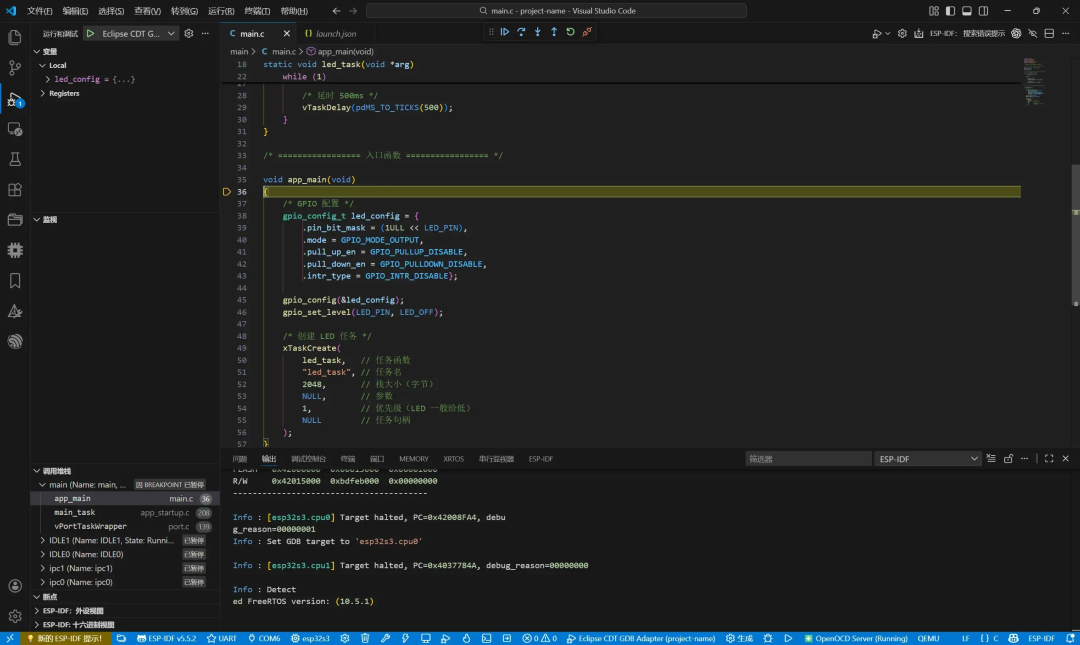
Task: Open the Explorer view in activity bar
Action: point(14,37)
